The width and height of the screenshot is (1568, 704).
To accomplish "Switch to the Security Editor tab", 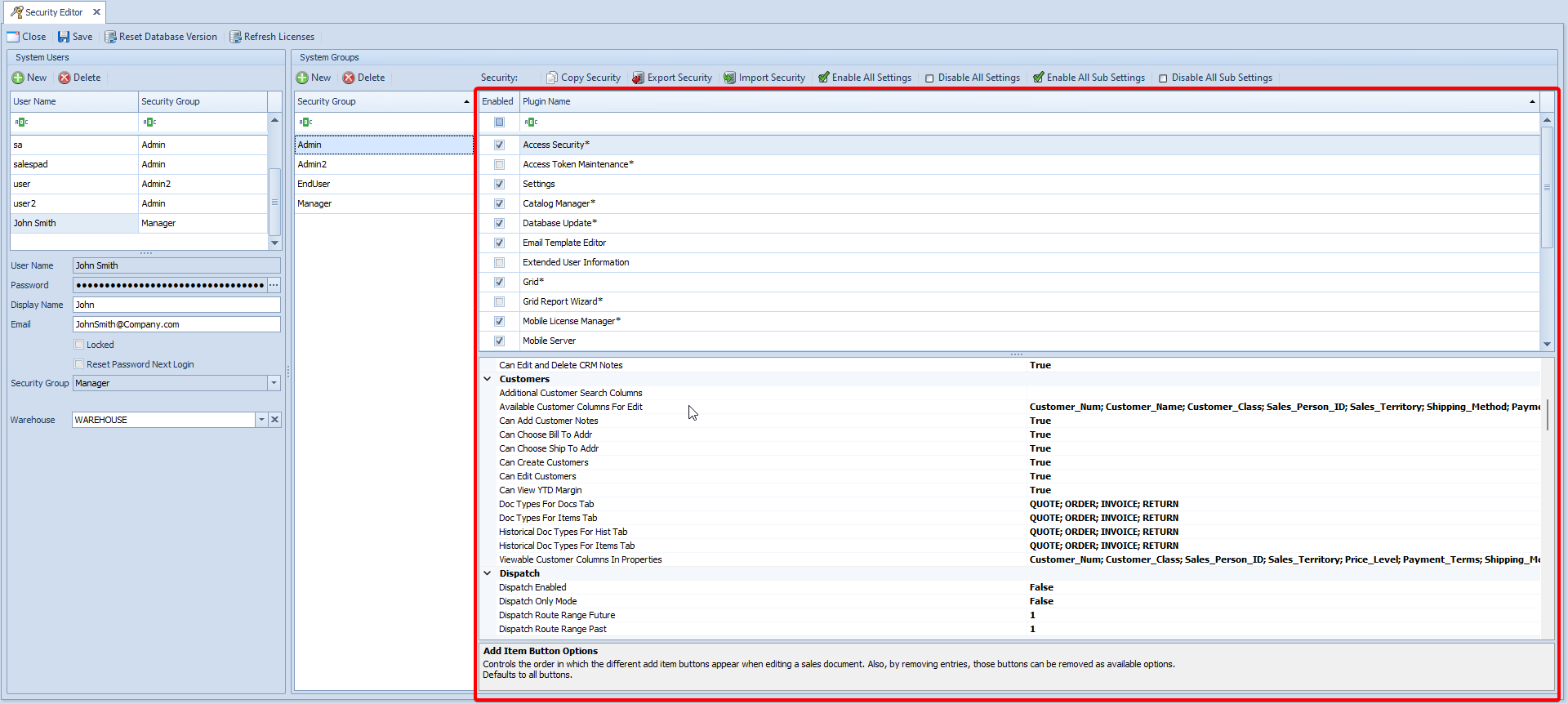I will tap(54, 12).
